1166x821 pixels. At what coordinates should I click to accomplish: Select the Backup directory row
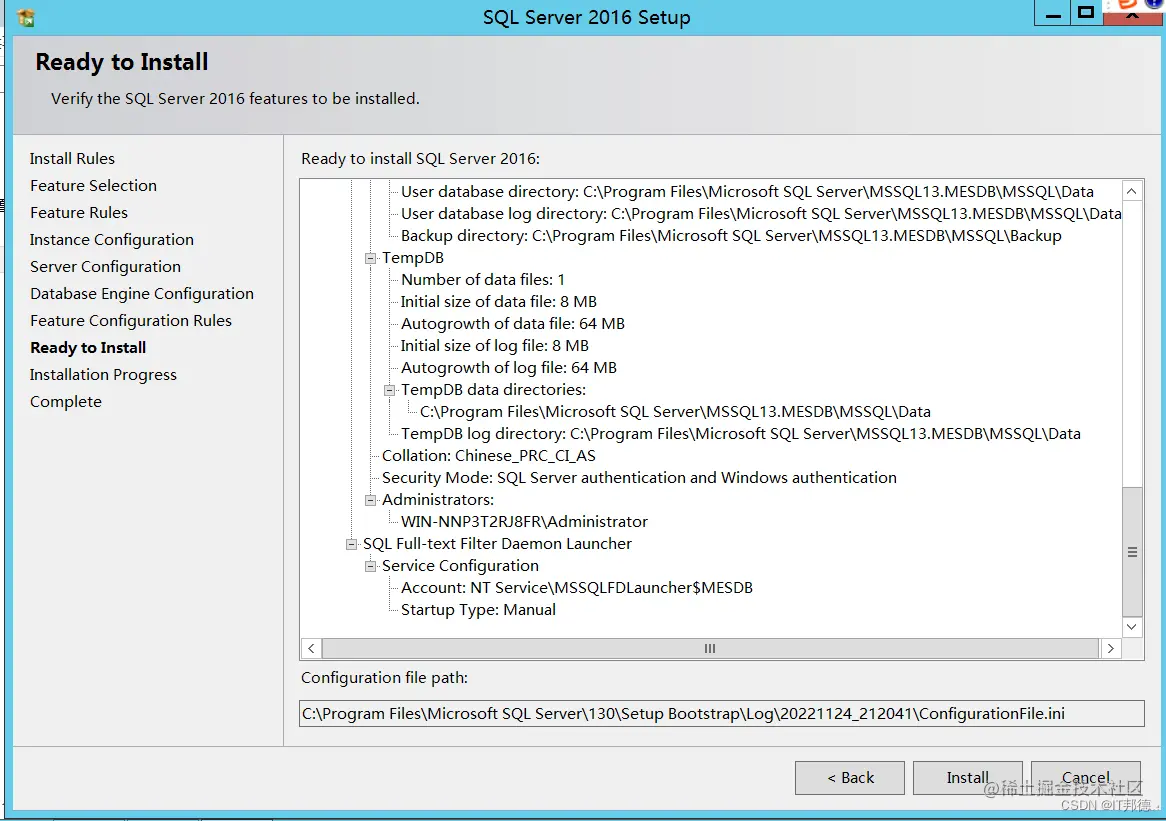coord(731,236)
